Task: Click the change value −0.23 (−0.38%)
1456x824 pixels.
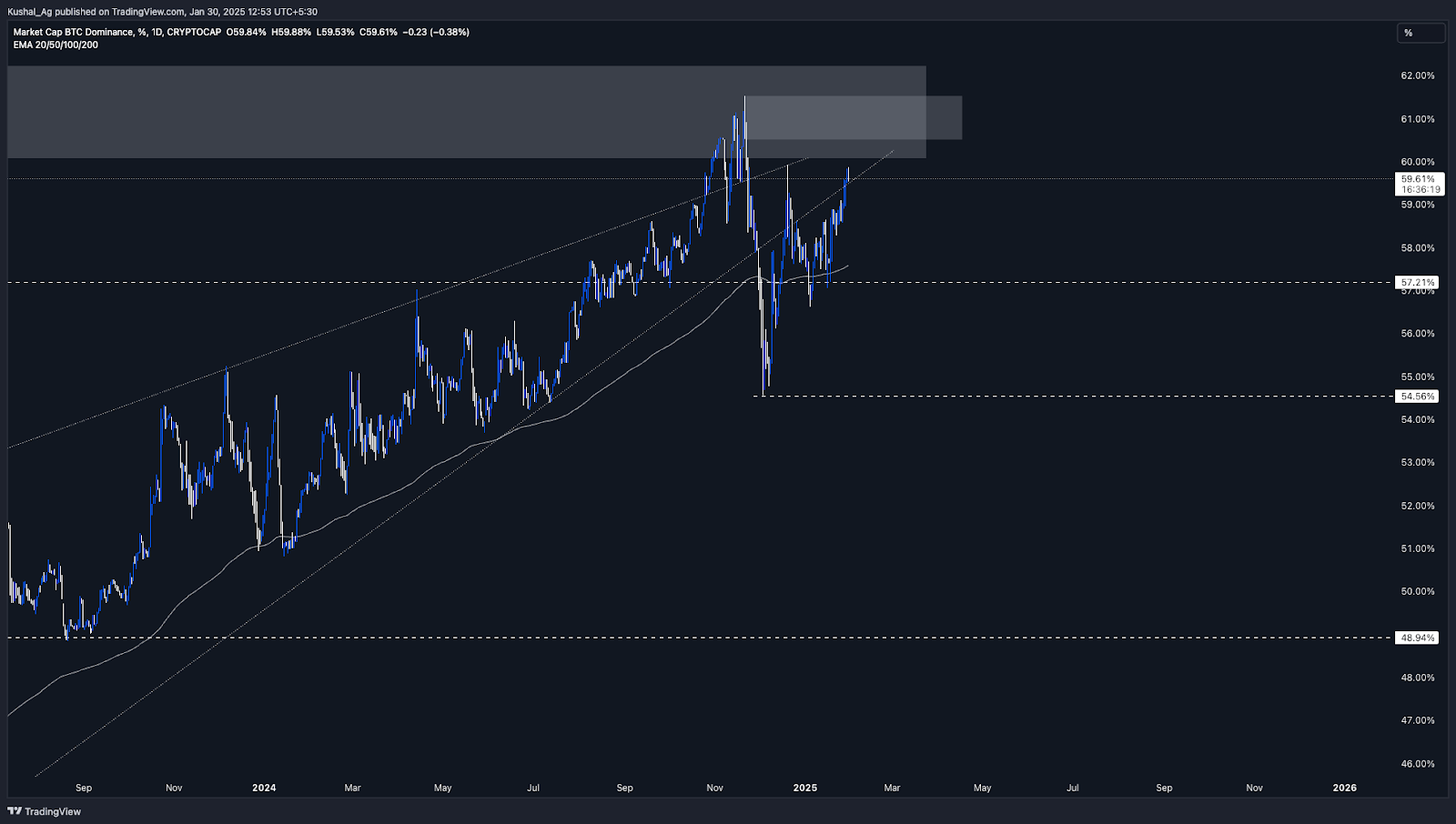Action: [x=437, y=32]
